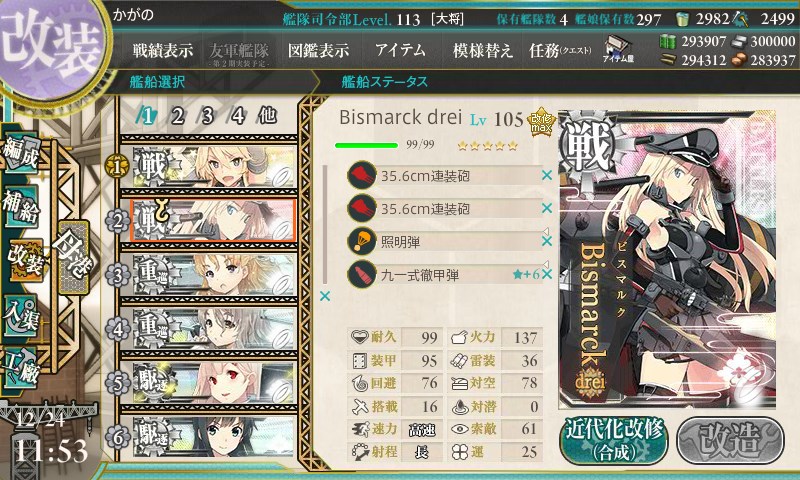This screenshot has width=800, height=480.
Task: Open the 補給 resupply side icon
Action: 21,206
